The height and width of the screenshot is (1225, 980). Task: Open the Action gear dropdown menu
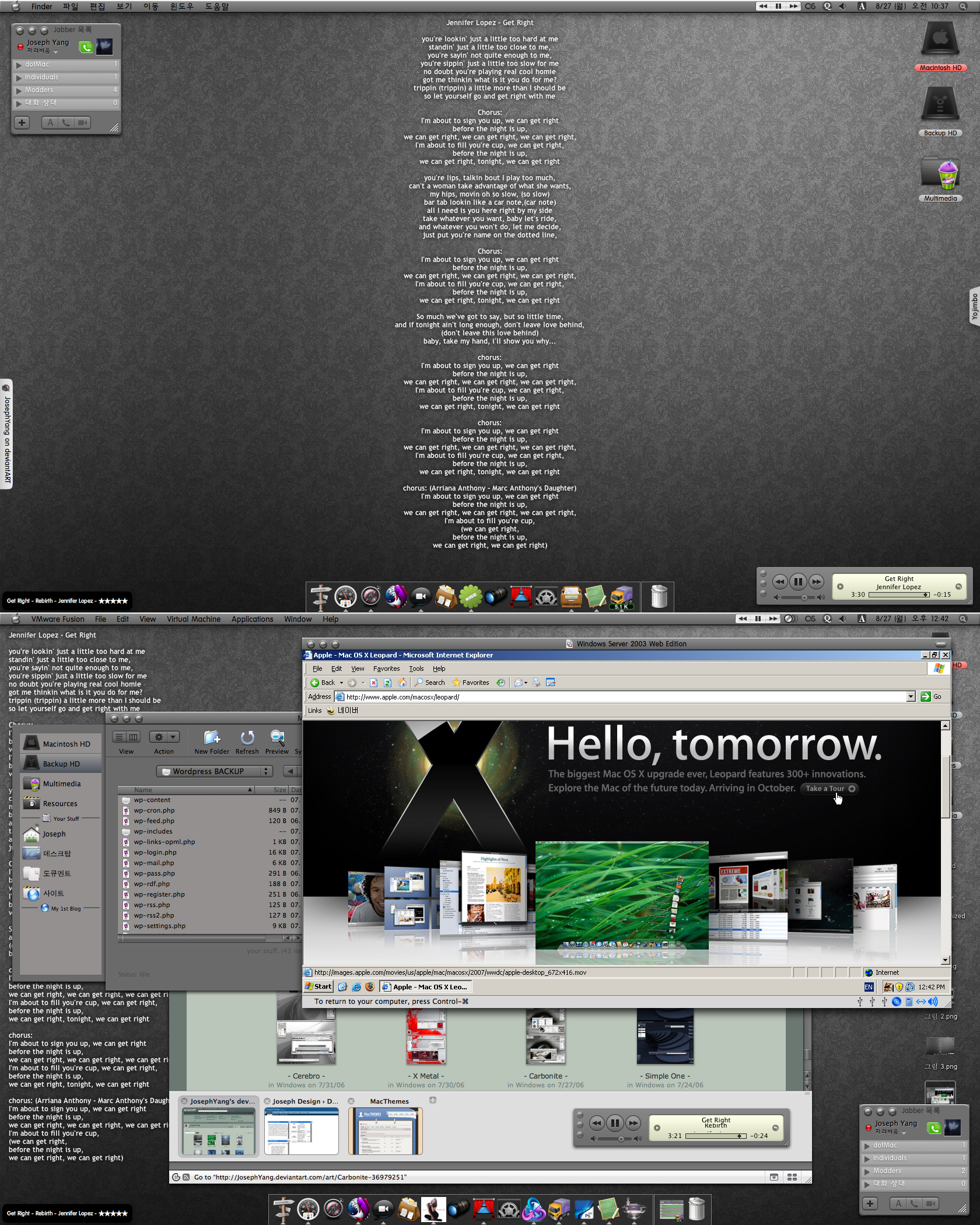[x=164, y=737]
